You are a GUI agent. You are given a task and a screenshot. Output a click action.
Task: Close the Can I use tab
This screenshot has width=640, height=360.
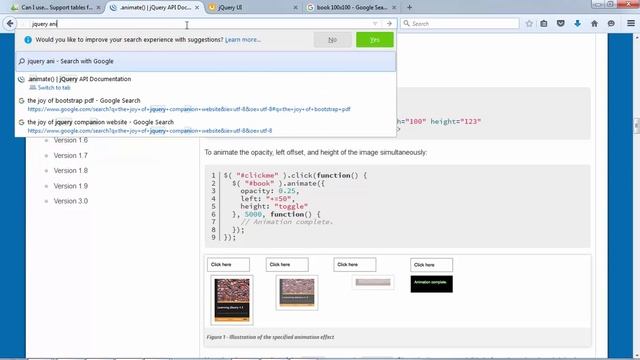(x=98, y=7)
